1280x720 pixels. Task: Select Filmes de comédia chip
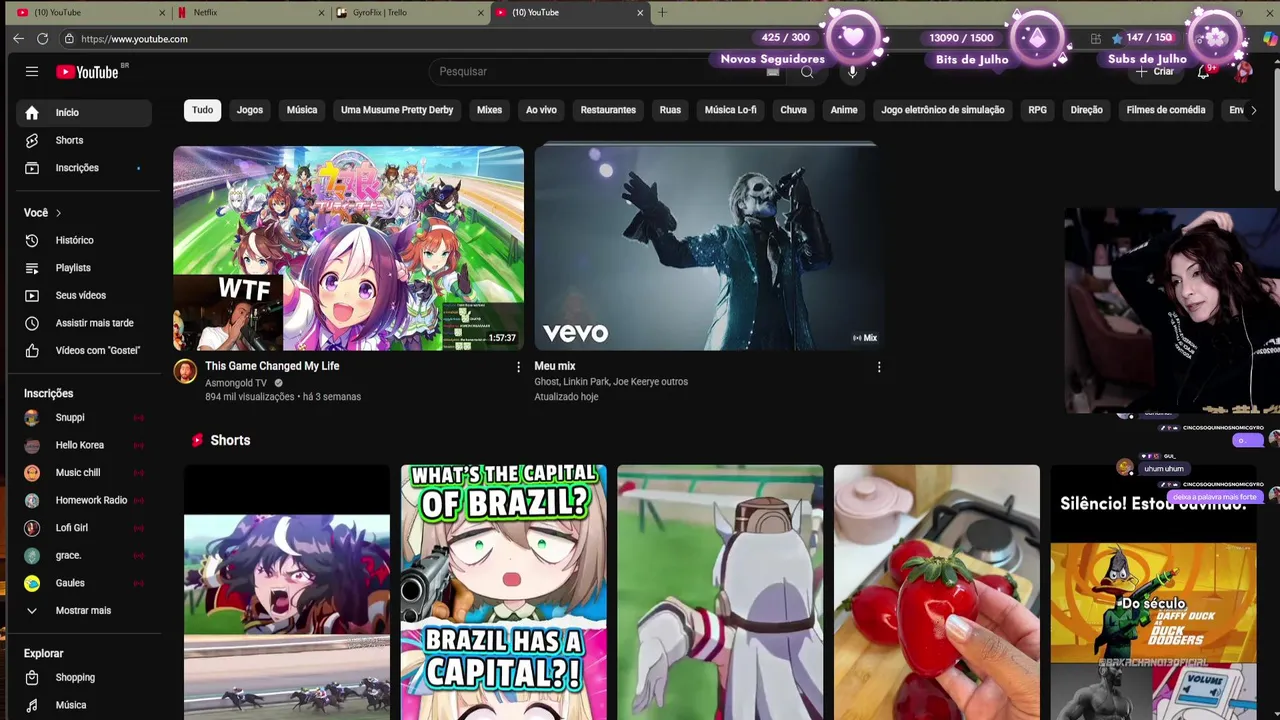coord(1166,110)
